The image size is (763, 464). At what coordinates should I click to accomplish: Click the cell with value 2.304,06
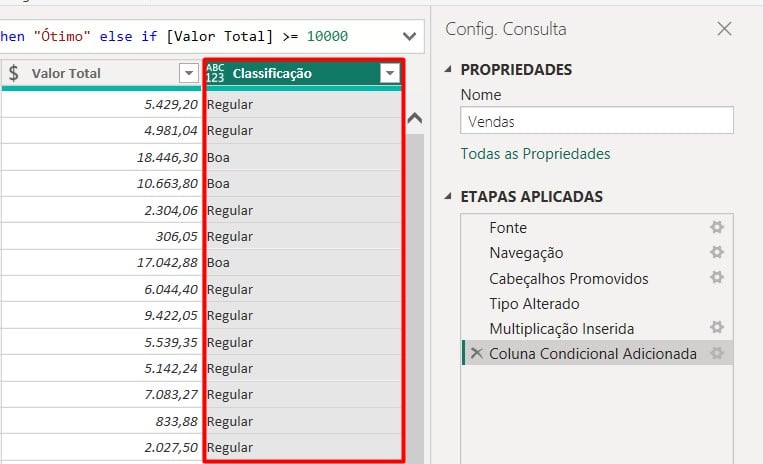pos(101,210)
